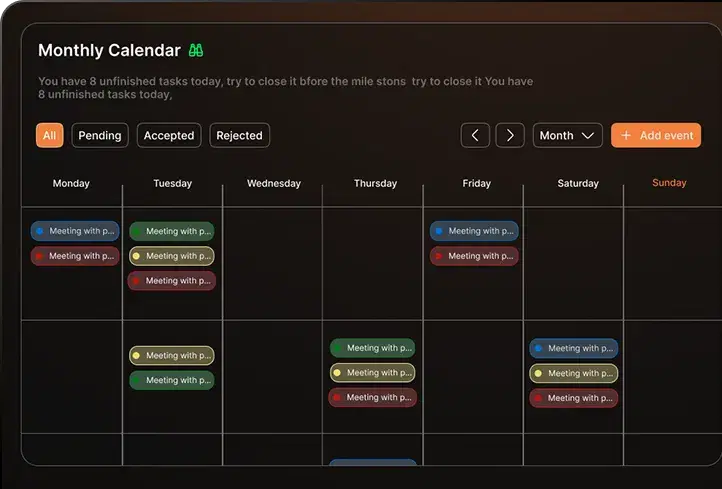Image resolution: width=722 pixels, height=489 pixels.
Task: Click the binoculars icon beside Monthly Calendar
Action: 196,51
